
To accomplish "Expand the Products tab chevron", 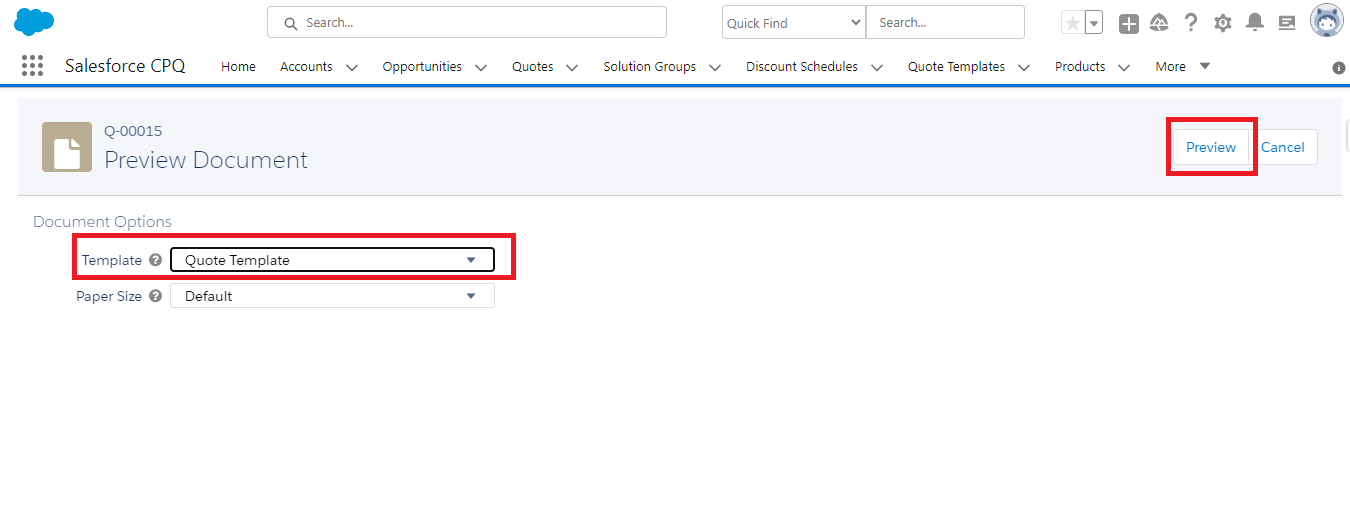I will coord(1124,68).
